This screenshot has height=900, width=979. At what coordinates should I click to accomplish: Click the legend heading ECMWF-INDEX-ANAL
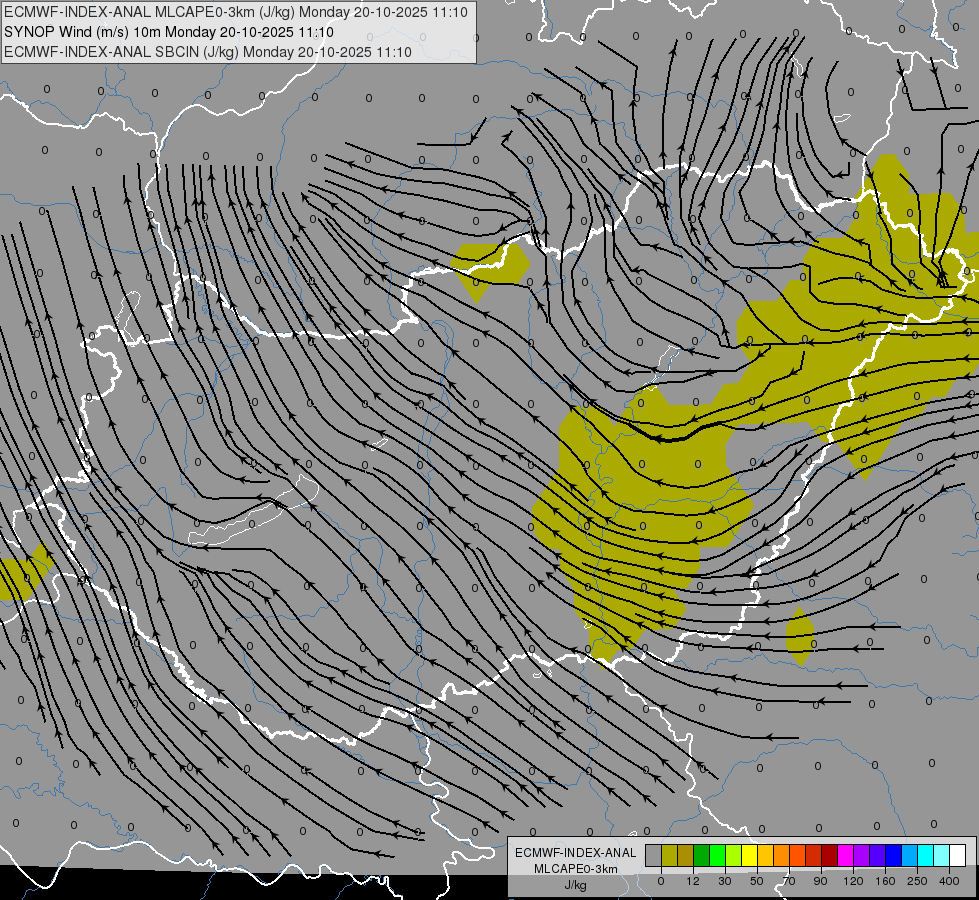[x=576, y=853]
